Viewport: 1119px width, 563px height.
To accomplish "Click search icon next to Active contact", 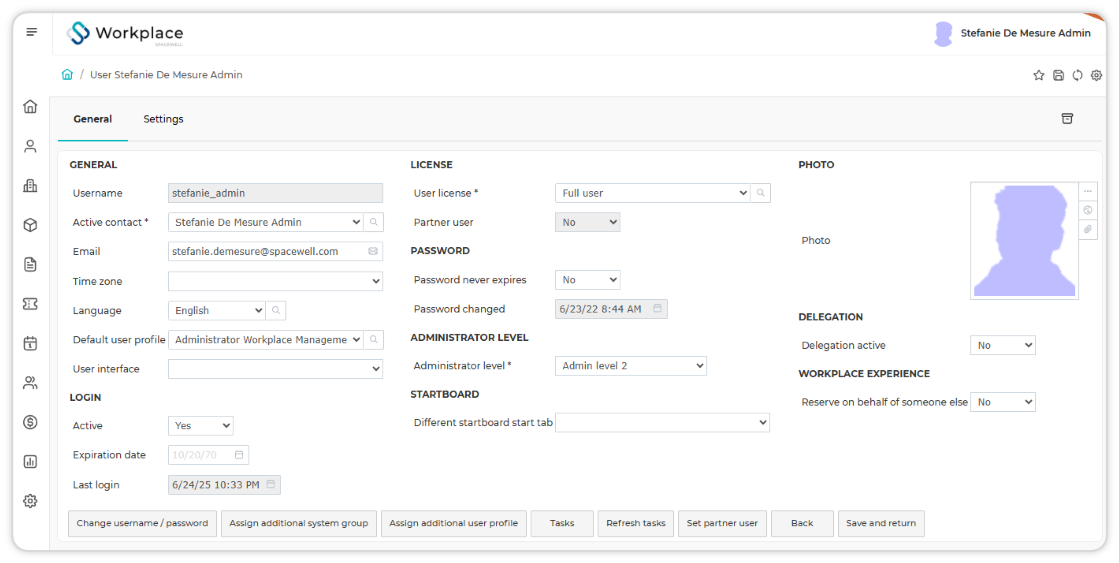I will [x=374, y=222].
